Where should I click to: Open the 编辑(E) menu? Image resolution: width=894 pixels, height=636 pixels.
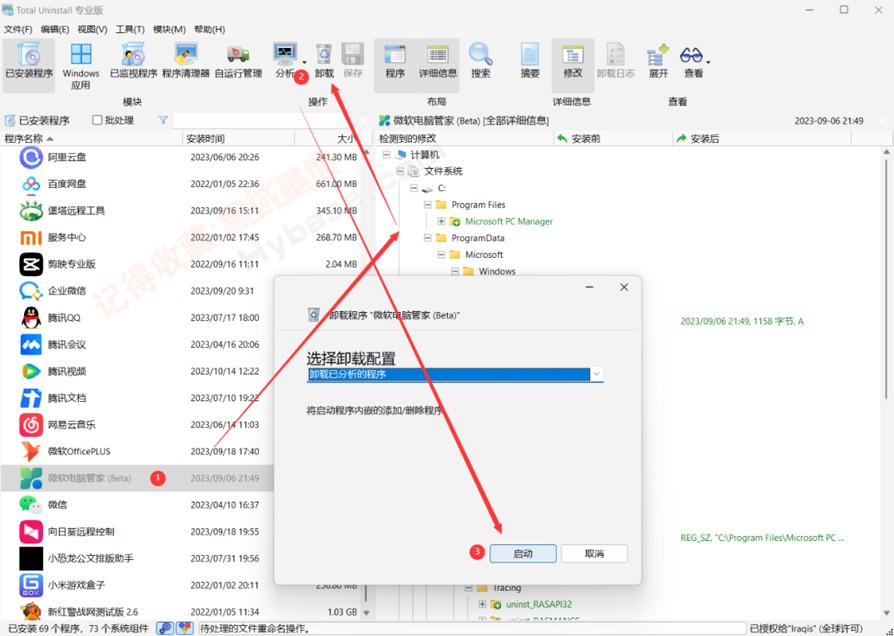[55, 29]
